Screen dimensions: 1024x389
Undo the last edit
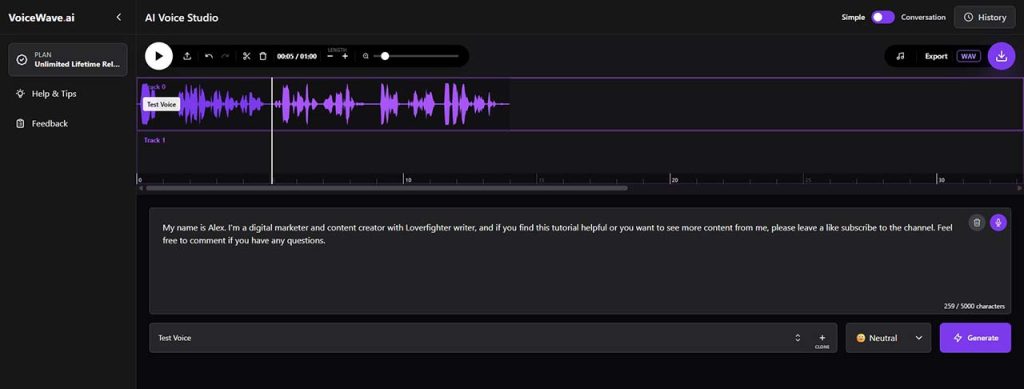pyautogui.click(x=209, y=56)
